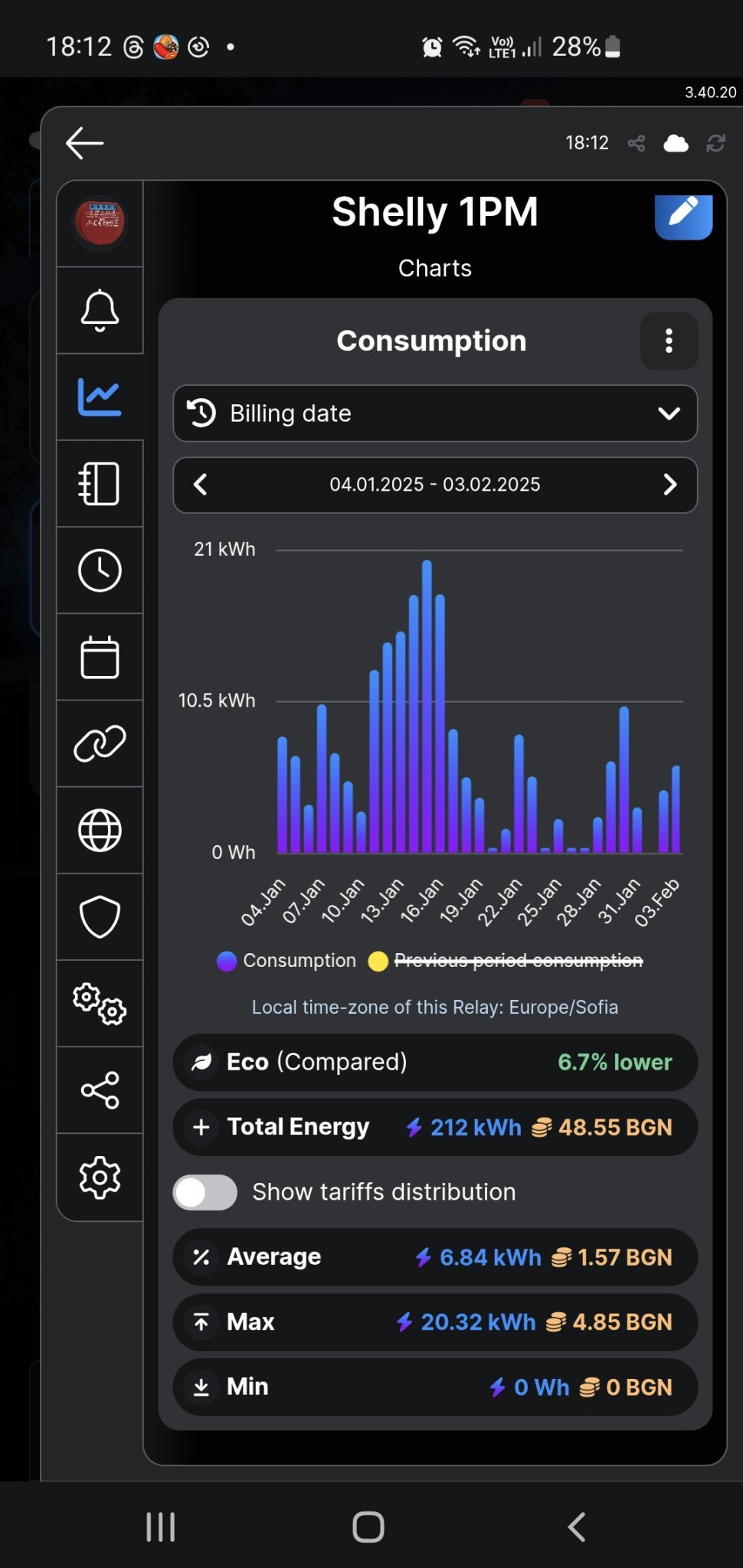The height and width of the screenshot is (1568, 743).
Task: Open the notifications bell in sidebar
Action: 100,310
